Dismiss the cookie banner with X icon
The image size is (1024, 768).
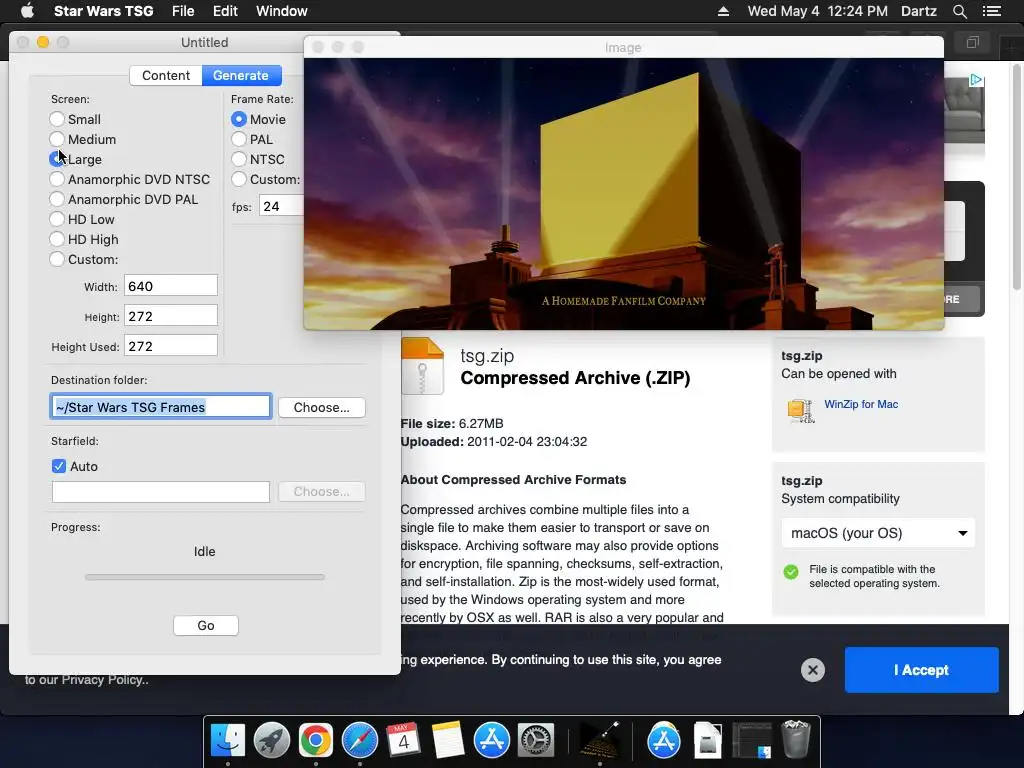812,670
